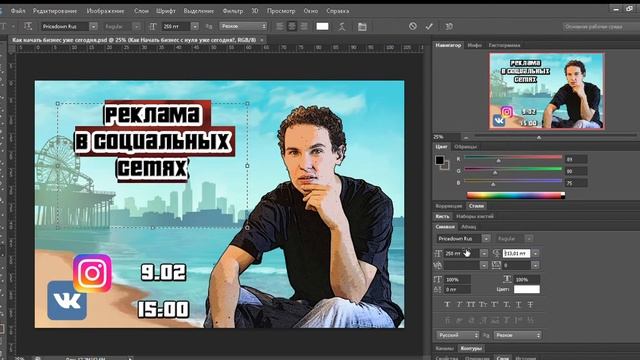Viewport: 640px width, 360px height.
Task: Pick a color from the spectrum ramp
Action: click(x=516, y=196)
